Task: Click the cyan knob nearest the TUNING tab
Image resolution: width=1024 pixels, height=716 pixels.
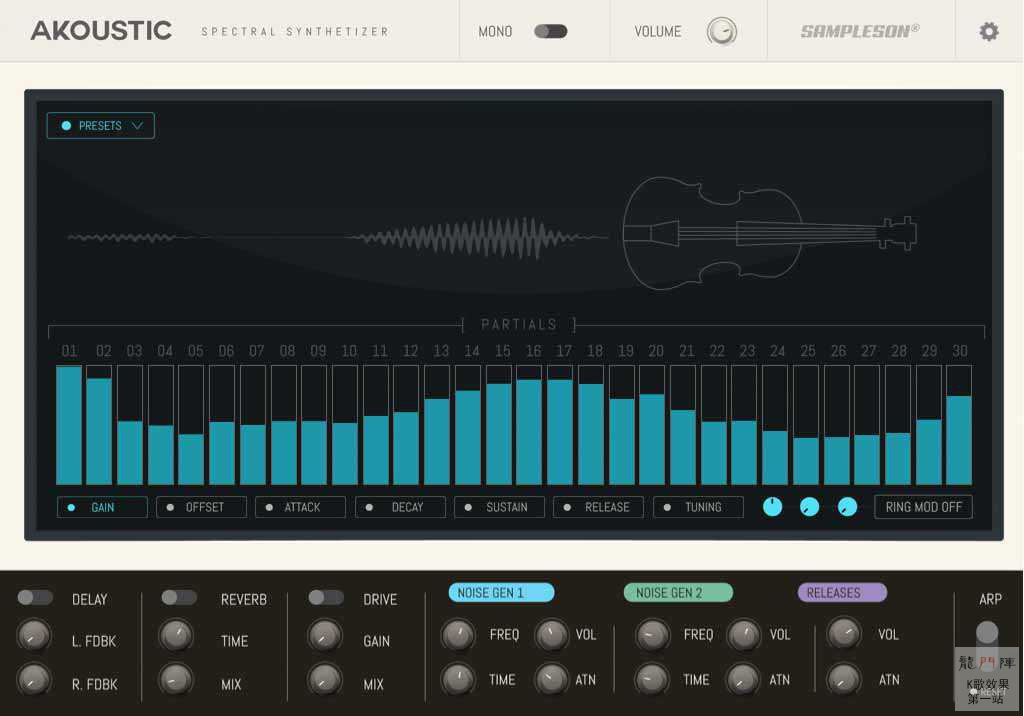Action: click(773, 507)
